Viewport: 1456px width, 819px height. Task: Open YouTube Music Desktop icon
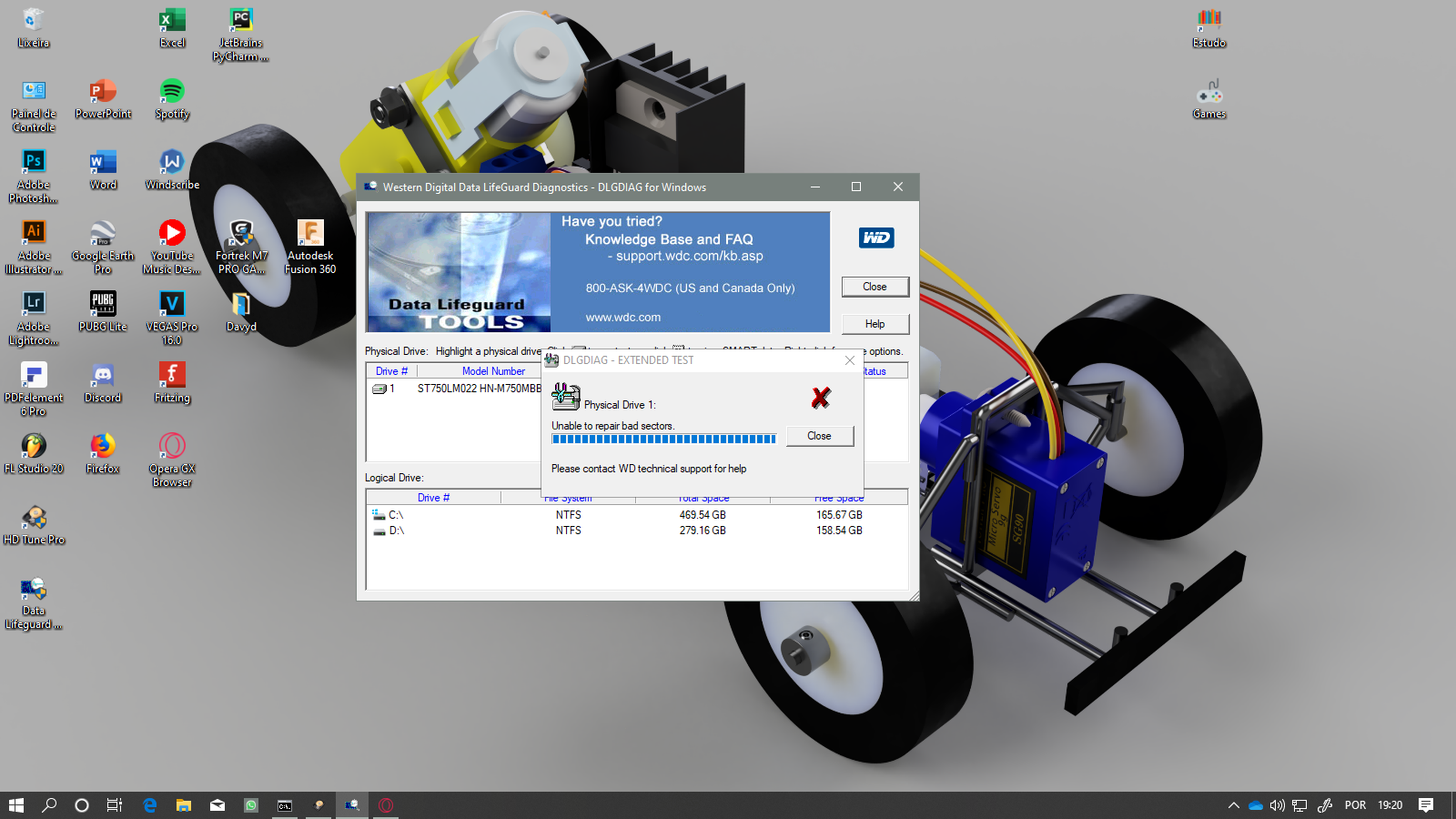pos(172,248)
